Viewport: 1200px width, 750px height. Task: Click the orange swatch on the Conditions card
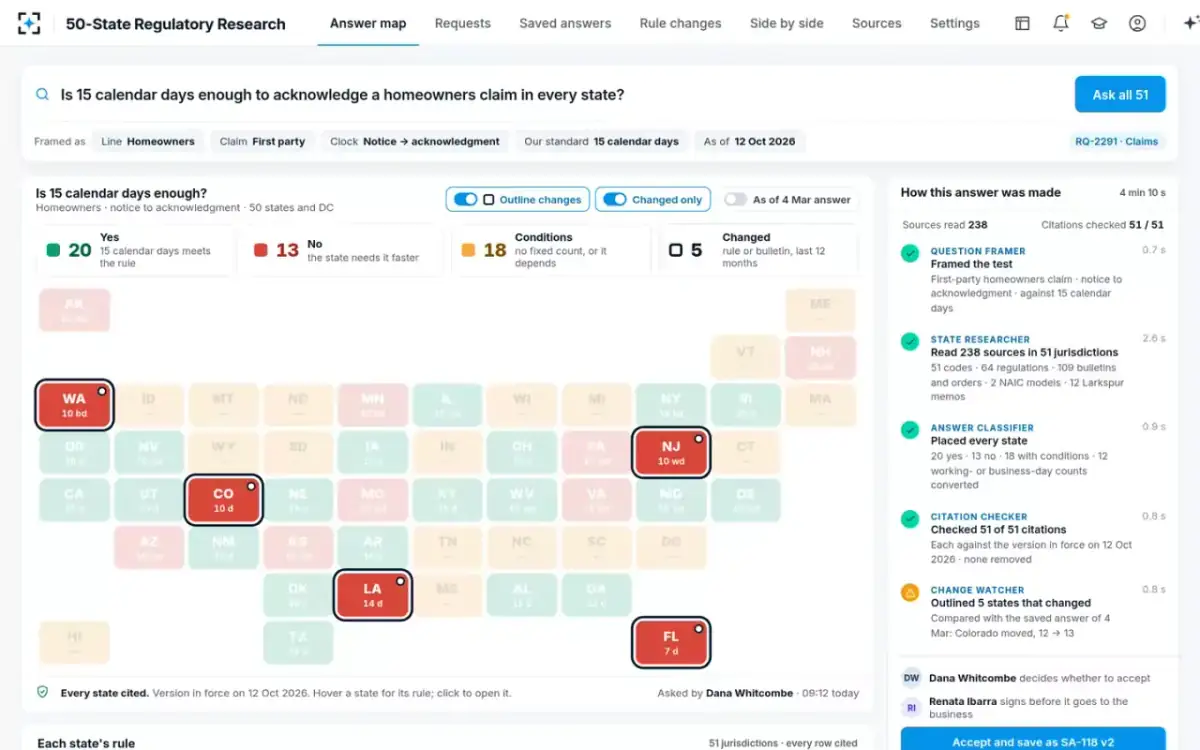tap(468, 250)
